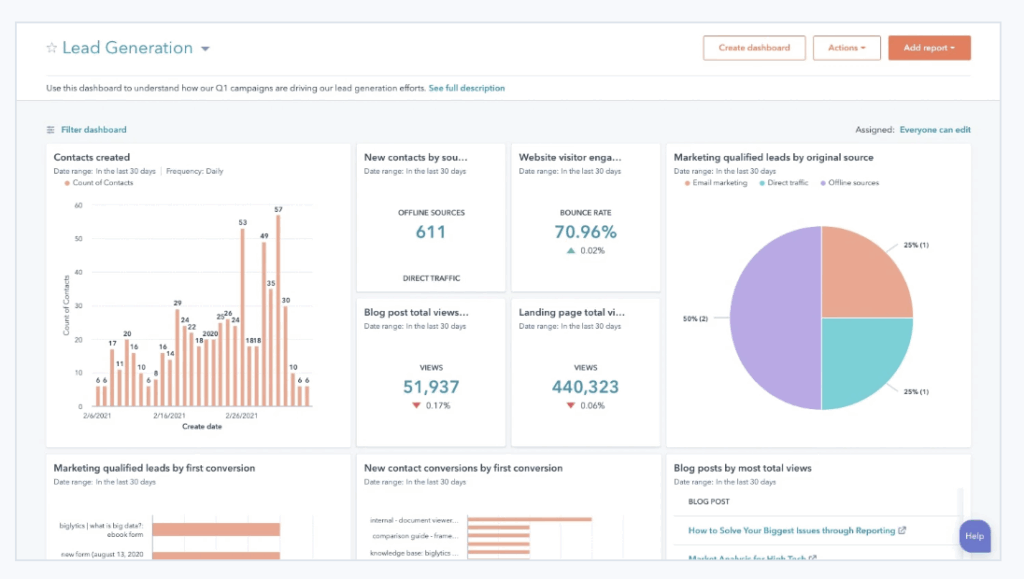Click the bar labeled 57 in Contacts created
Image resolution: width=1024 pixels, height=579 pixels.
[278, 310]
